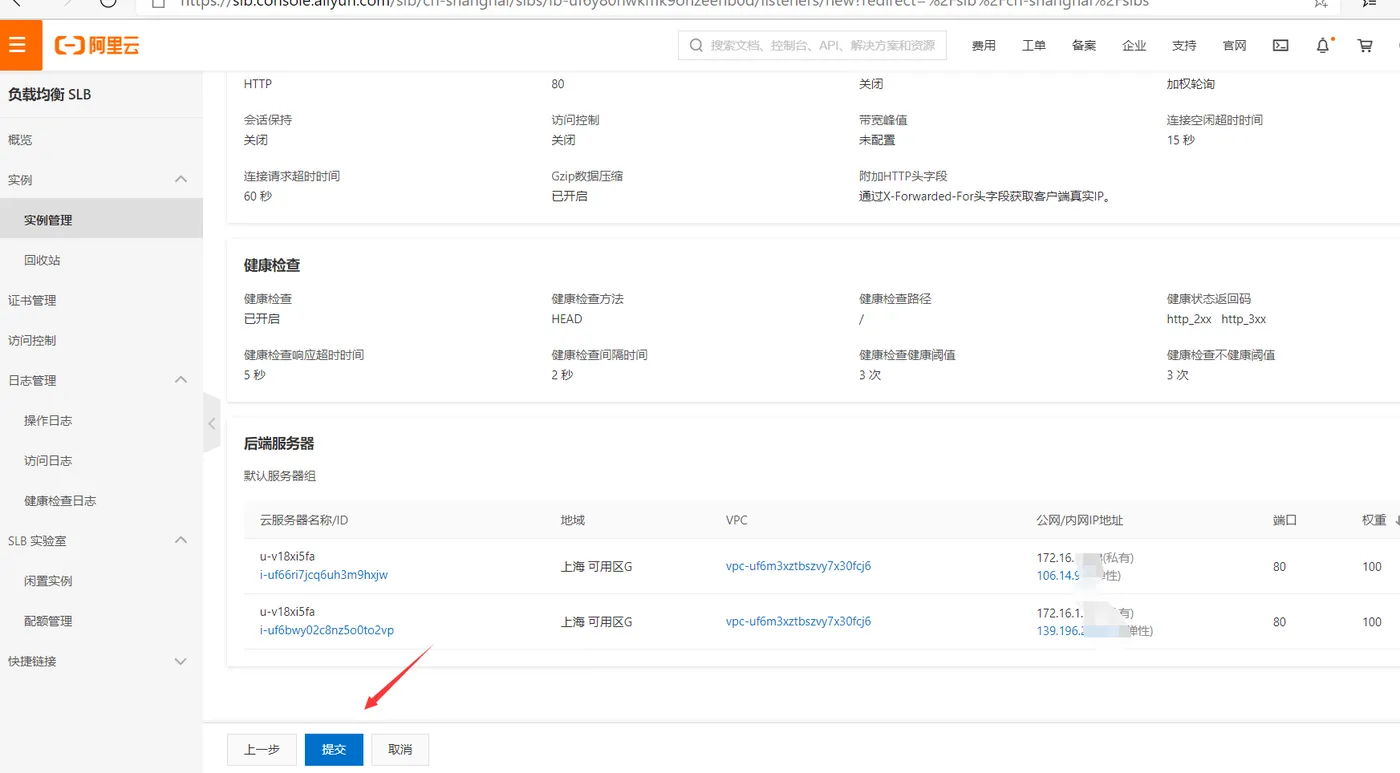Open the Cloud Shell terminal icon
The image size is (1400, 773).
click(1280, 45)
